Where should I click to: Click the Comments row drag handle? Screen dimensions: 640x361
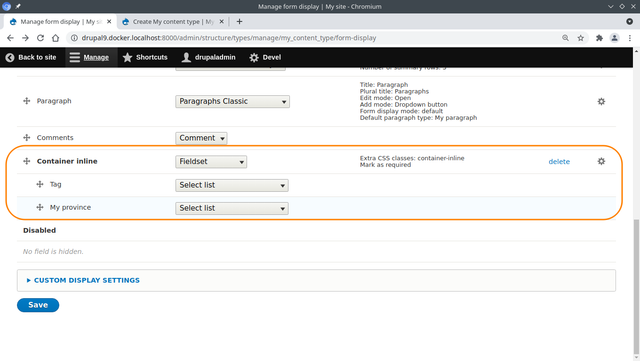pos(27,138)
